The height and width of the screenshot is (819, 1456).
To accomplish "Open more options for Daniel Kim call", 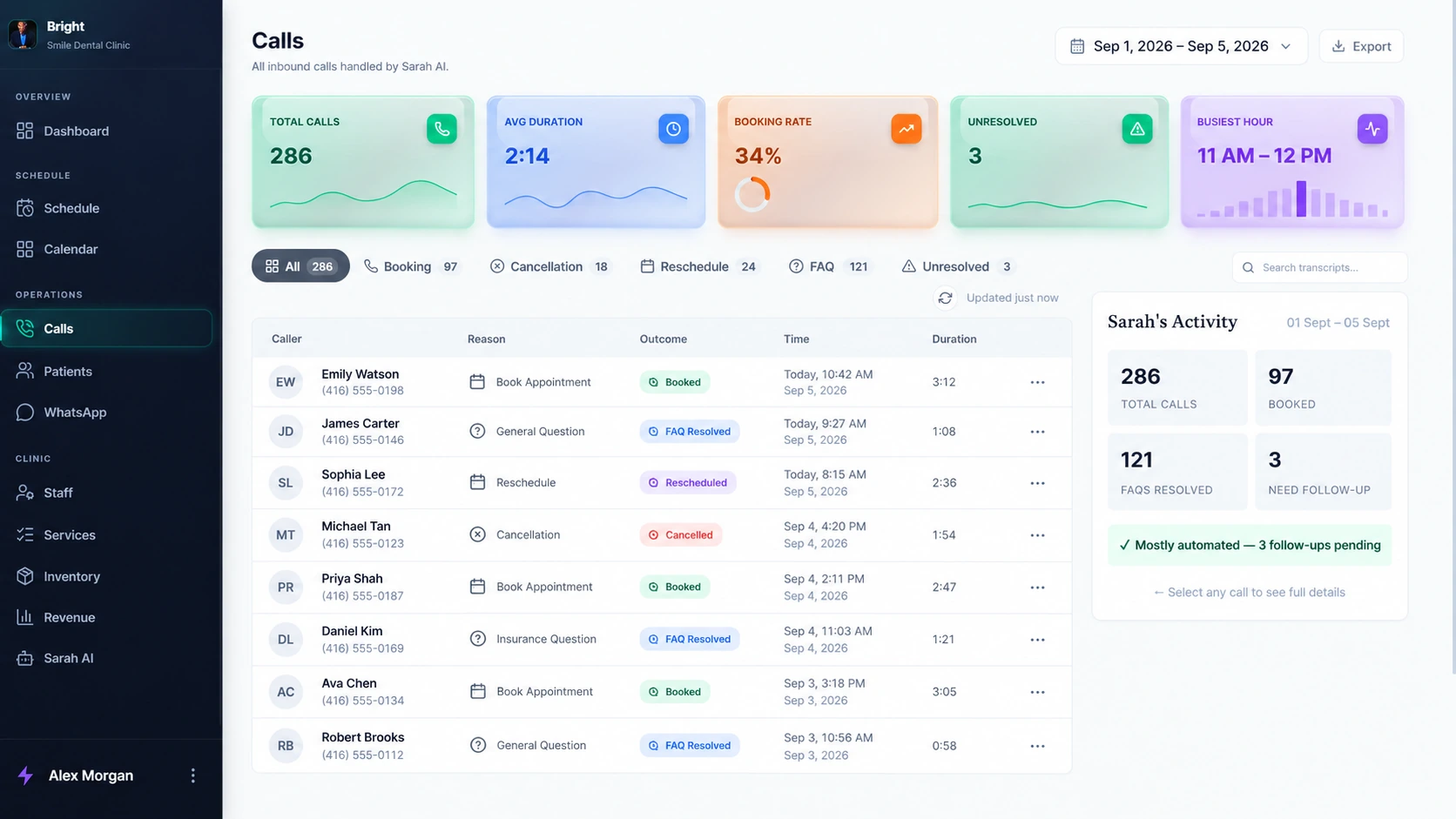I will pyautogui.click(x=1037, y=640).
